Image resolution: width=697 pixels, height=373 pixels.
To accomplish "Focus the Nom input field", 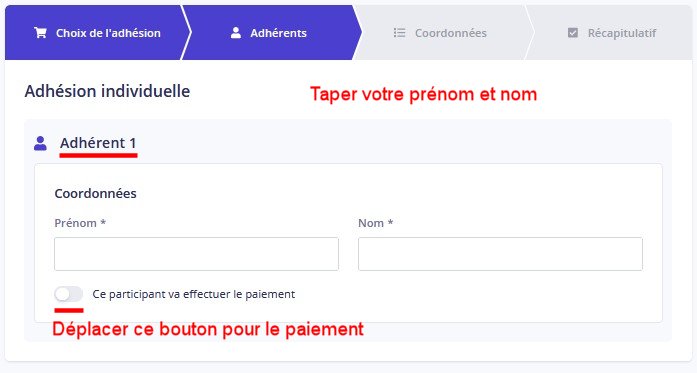I will 500,254.
